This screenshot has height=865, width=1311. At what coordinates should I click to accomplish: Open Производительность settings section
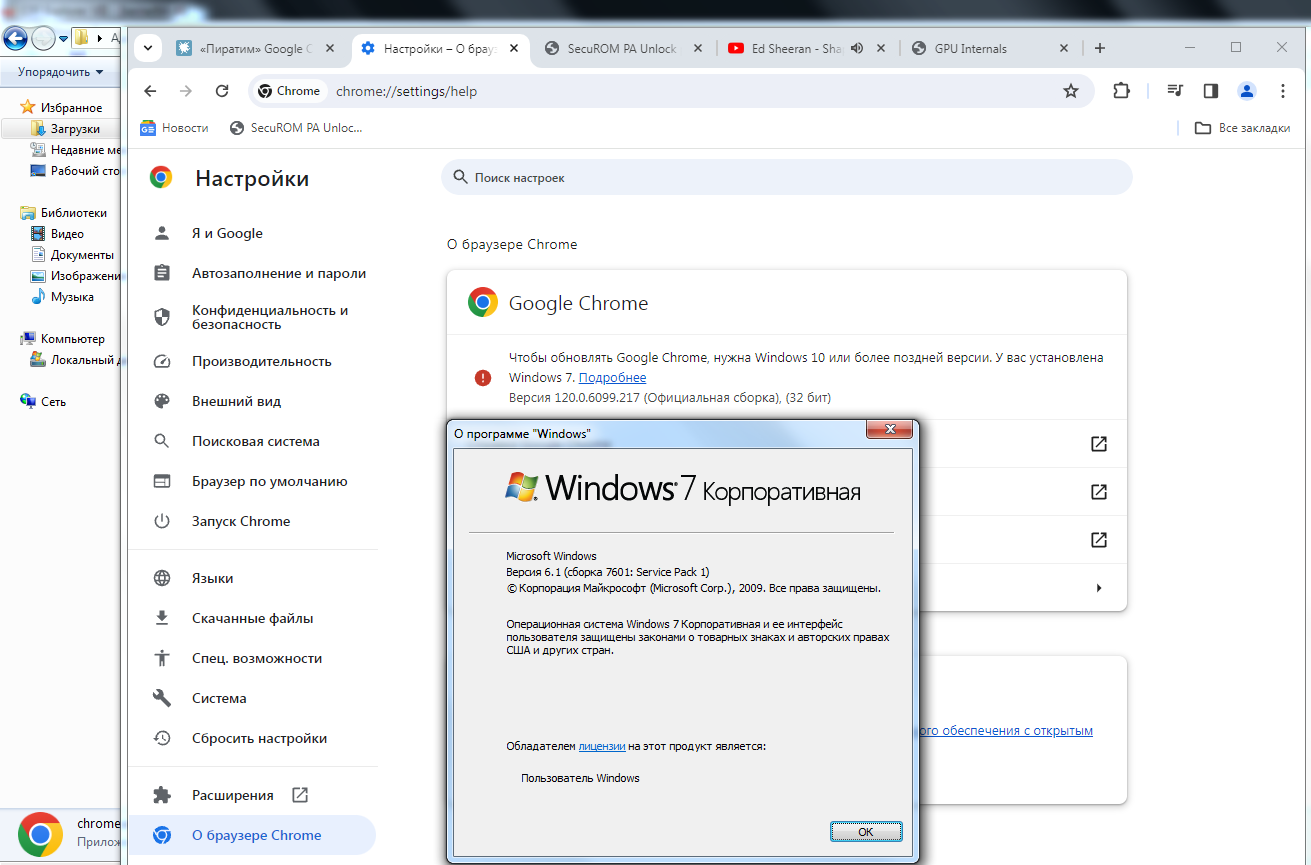pos(252,361)
